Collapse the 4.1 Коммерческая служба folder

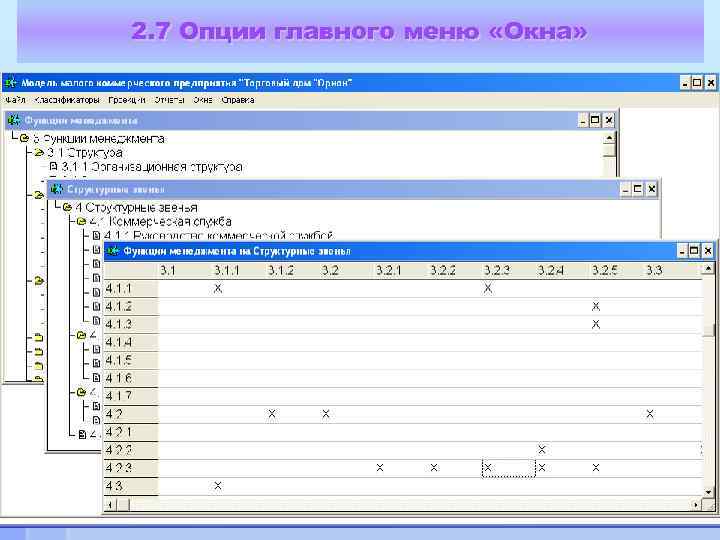pos(82,221)
